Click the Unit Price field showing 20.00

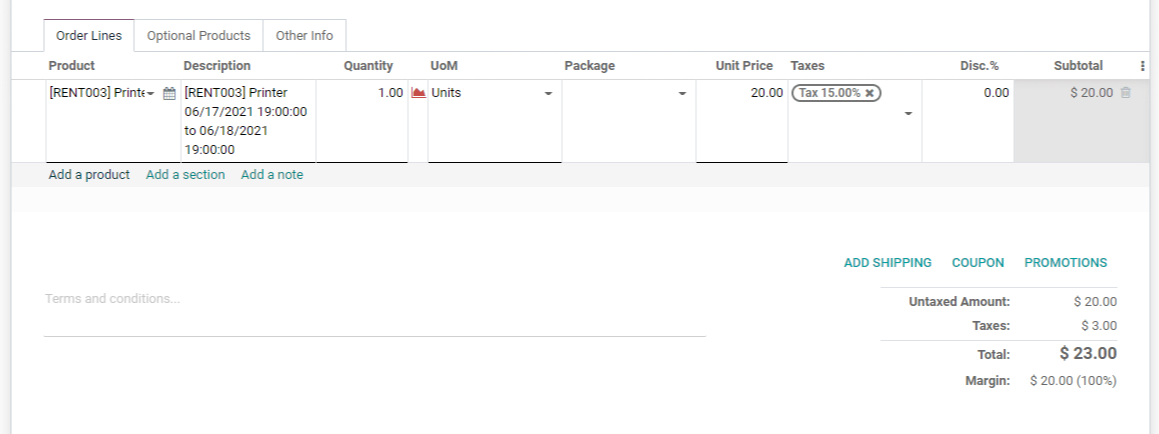pos(742,93)
